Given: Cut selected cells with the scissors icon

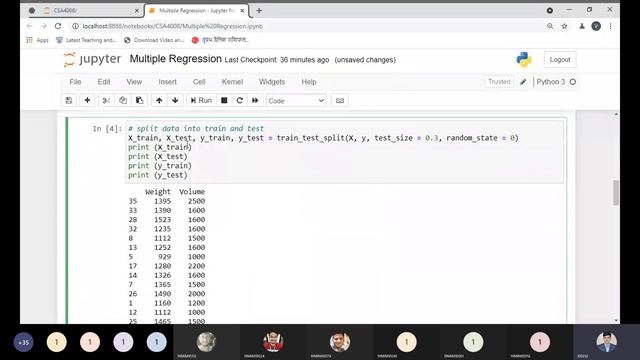Looking at the screenshot, I should tap(106, 100).
